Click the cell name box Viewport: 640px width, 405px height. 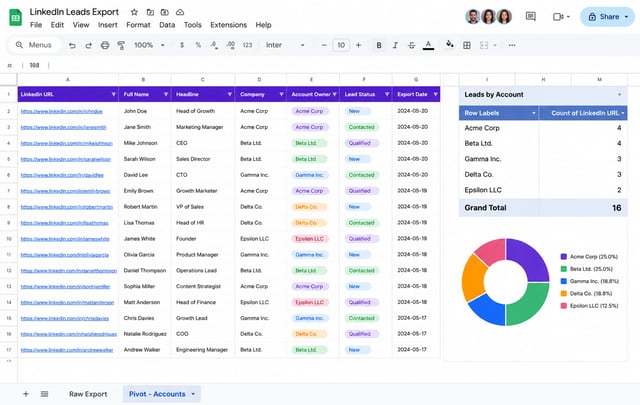(x=34, y=65)
